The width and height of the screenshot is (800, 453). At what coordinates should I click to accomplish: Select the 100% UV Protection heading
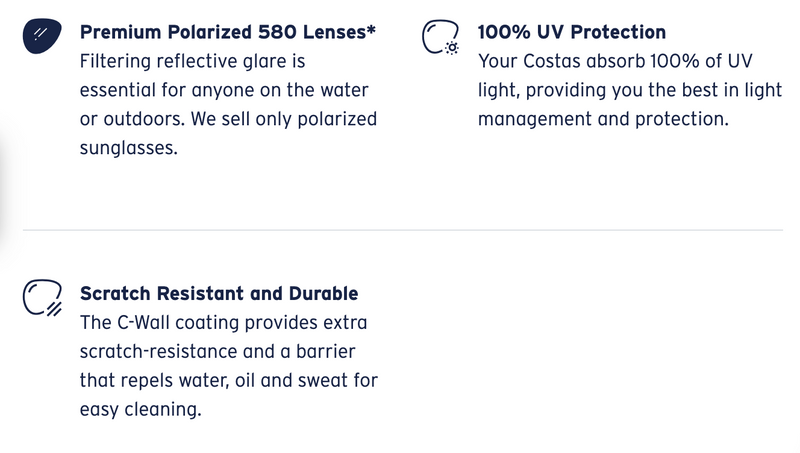[x=571, y=32]
